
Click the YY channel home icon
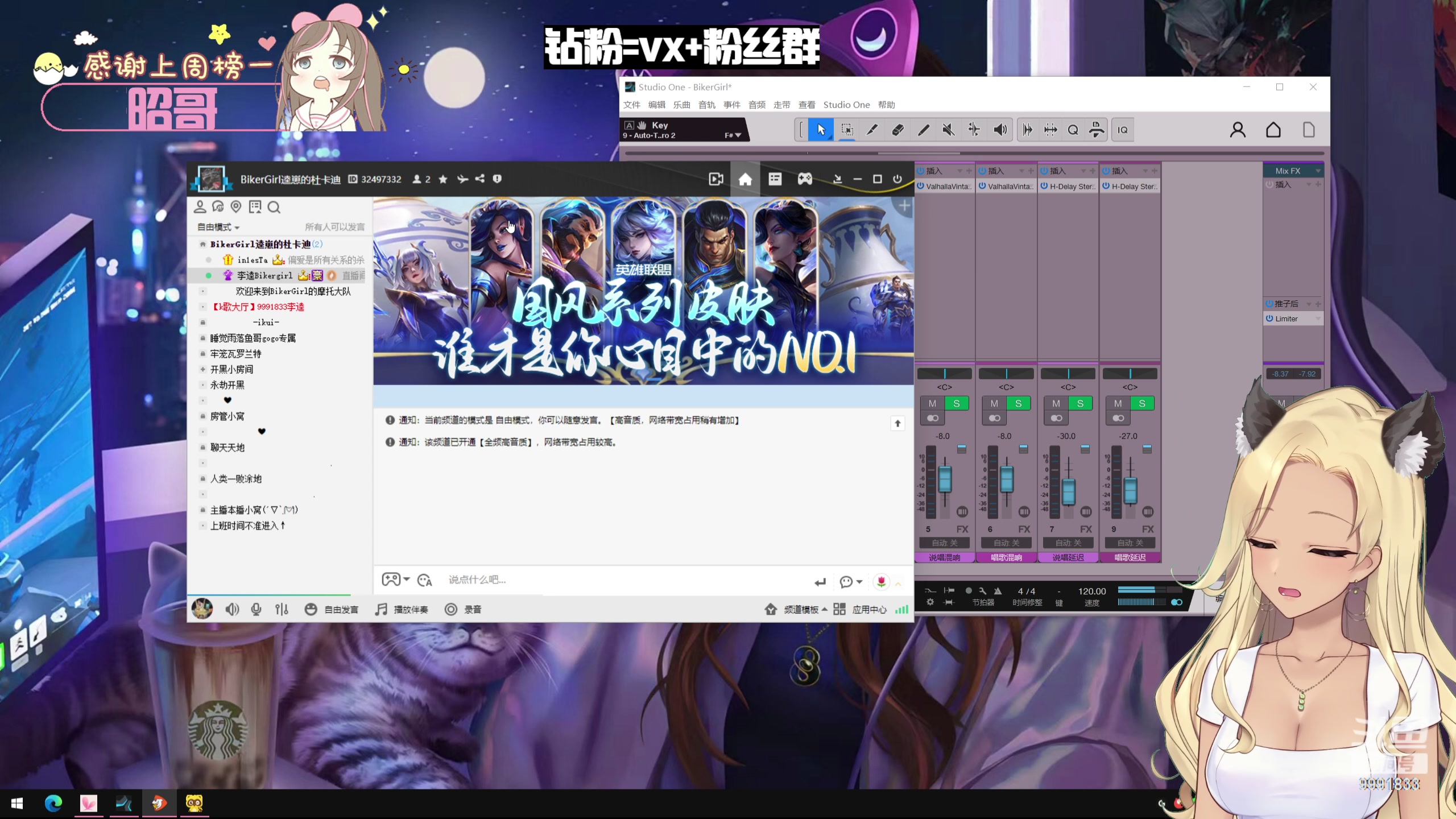tap(745, 179)
